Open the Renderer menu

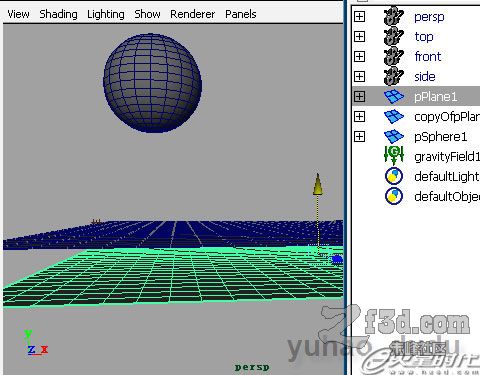tap(193, 14)
